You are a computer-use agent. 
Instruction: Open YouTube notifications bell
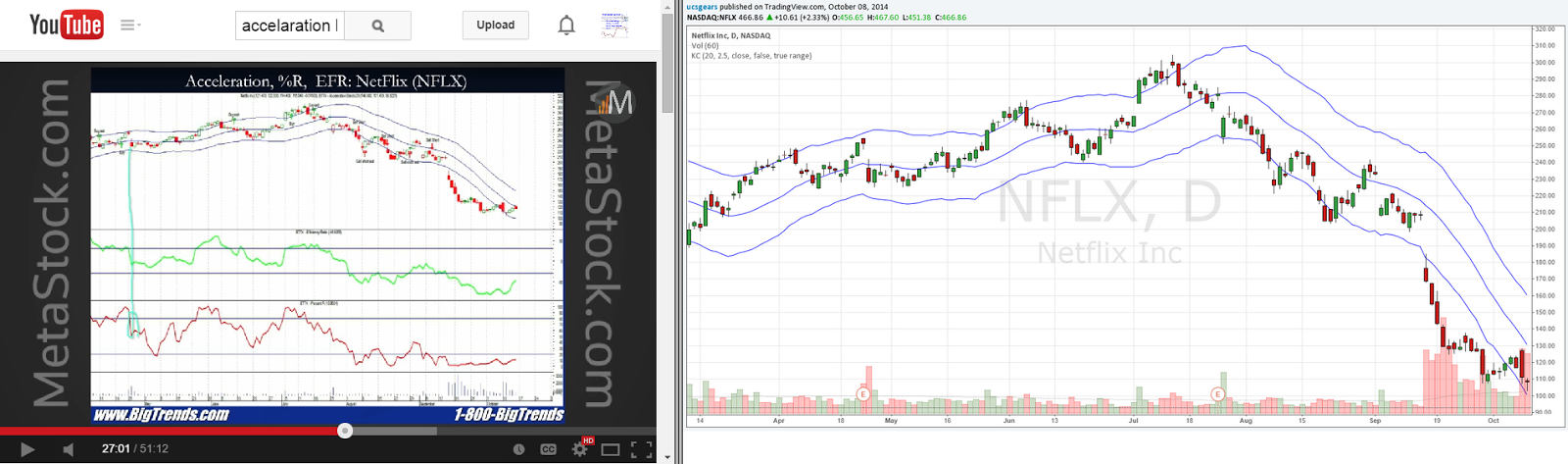pyautogui.click(x=566, y=26)
